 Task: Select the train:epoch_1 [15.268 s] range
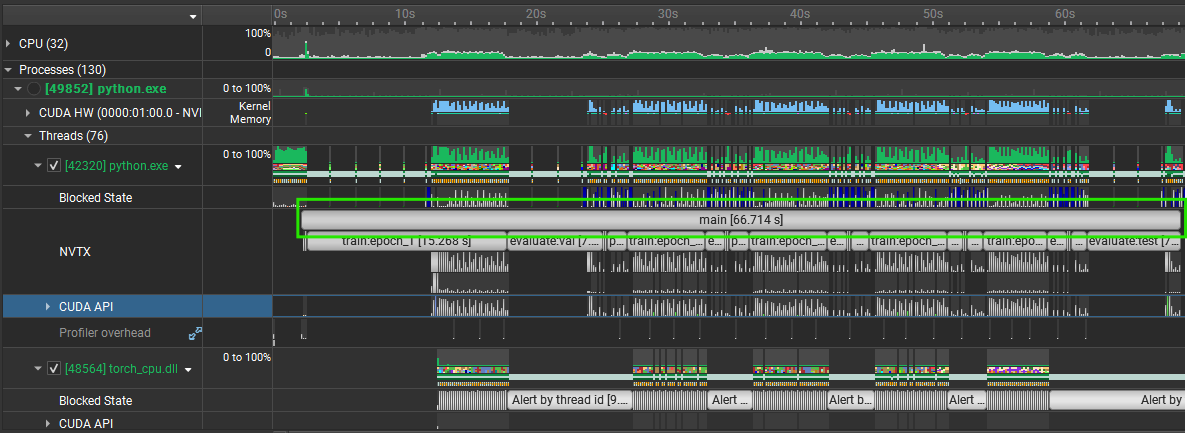(x=407, y=241)
